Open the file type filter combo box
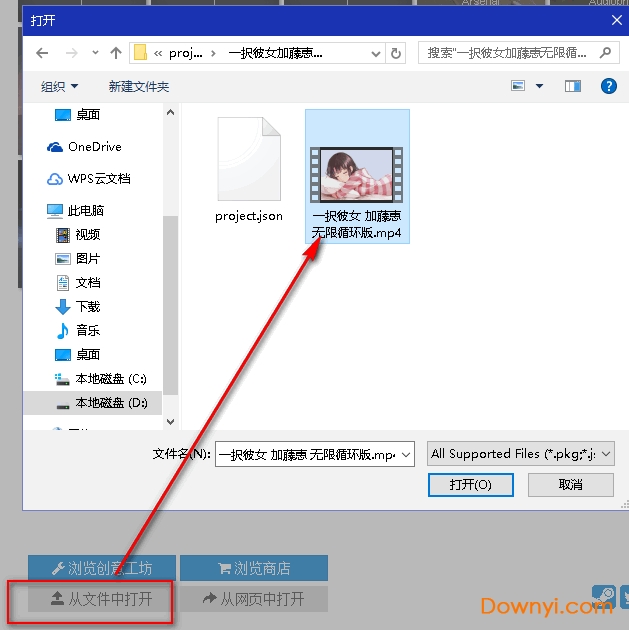Image resolution: width=629 pixels, height=630 pixels. click(x=520, y=454)
